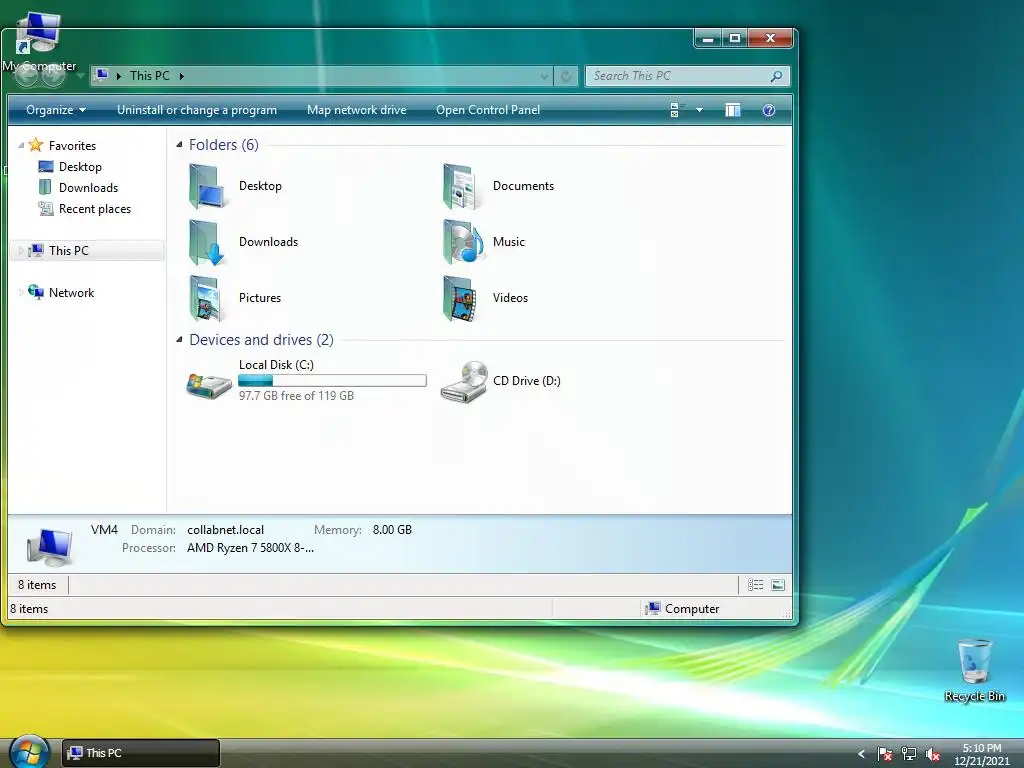
Task: Switch to details view icon in status bar
Action: point(756,584)
